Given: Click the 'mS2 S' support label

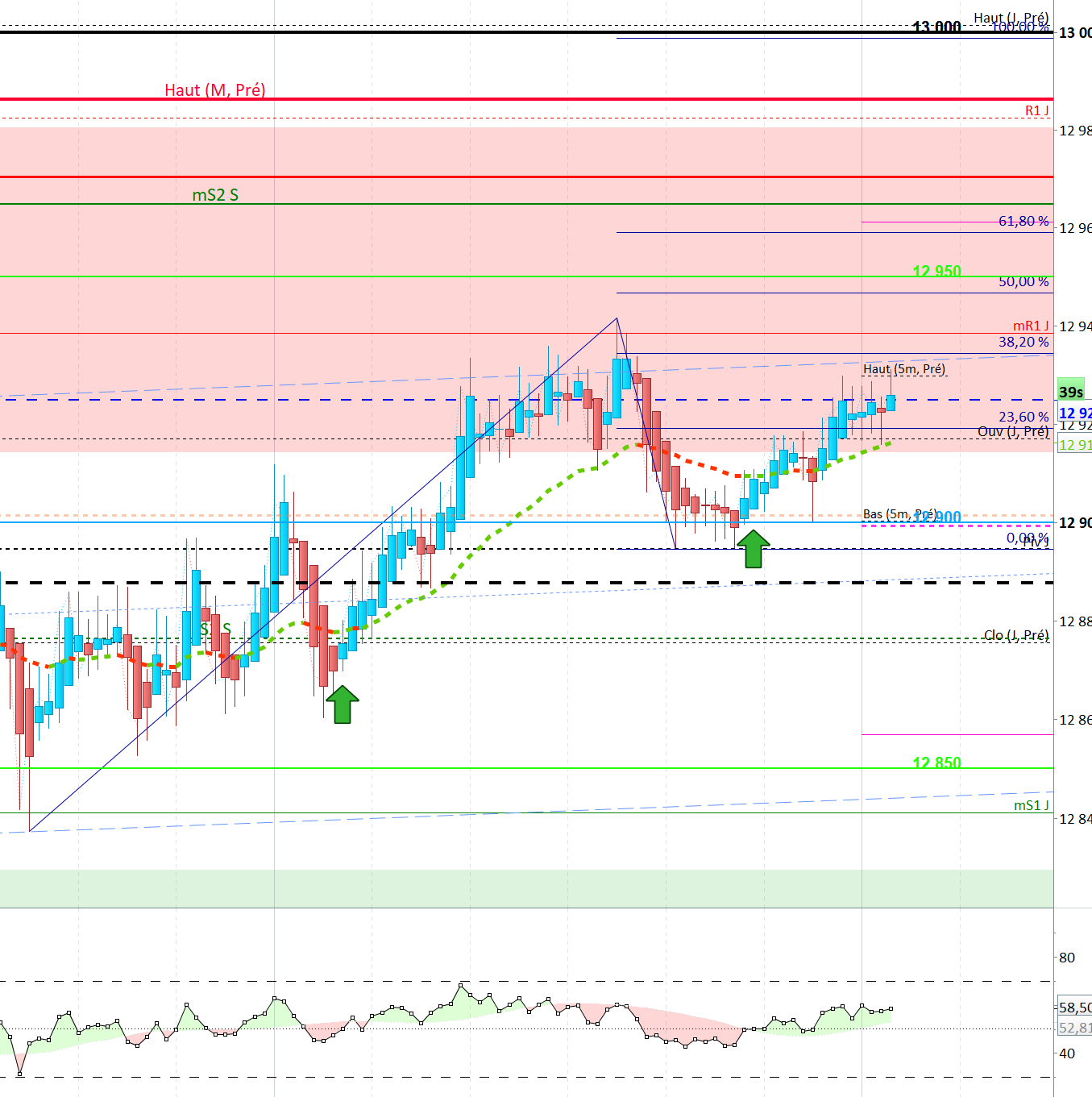Looking at the screenshot, I should tap(215, 194).
